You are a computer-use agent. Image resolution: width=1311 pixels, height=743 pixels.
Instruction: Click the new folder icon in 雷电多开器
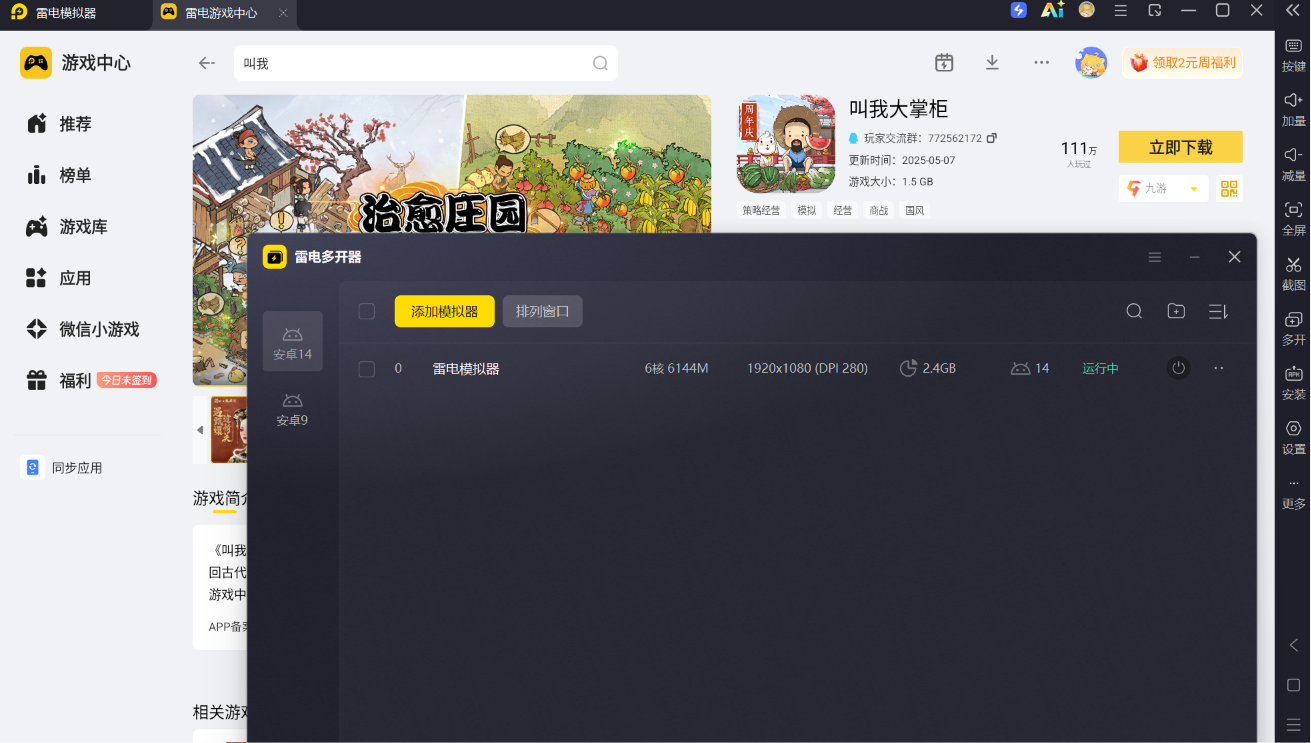1176,311
